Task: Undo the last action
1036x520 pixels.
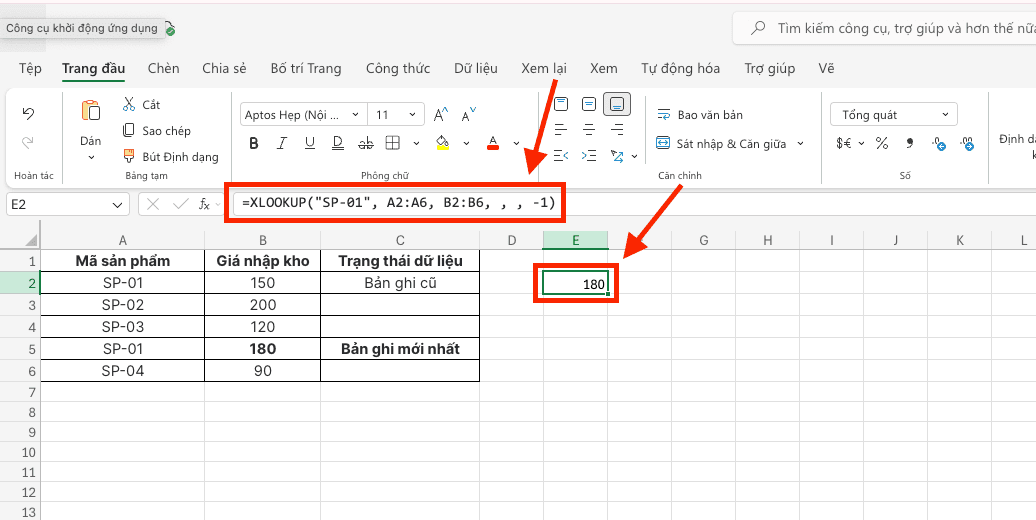Action: click(28, 114)
